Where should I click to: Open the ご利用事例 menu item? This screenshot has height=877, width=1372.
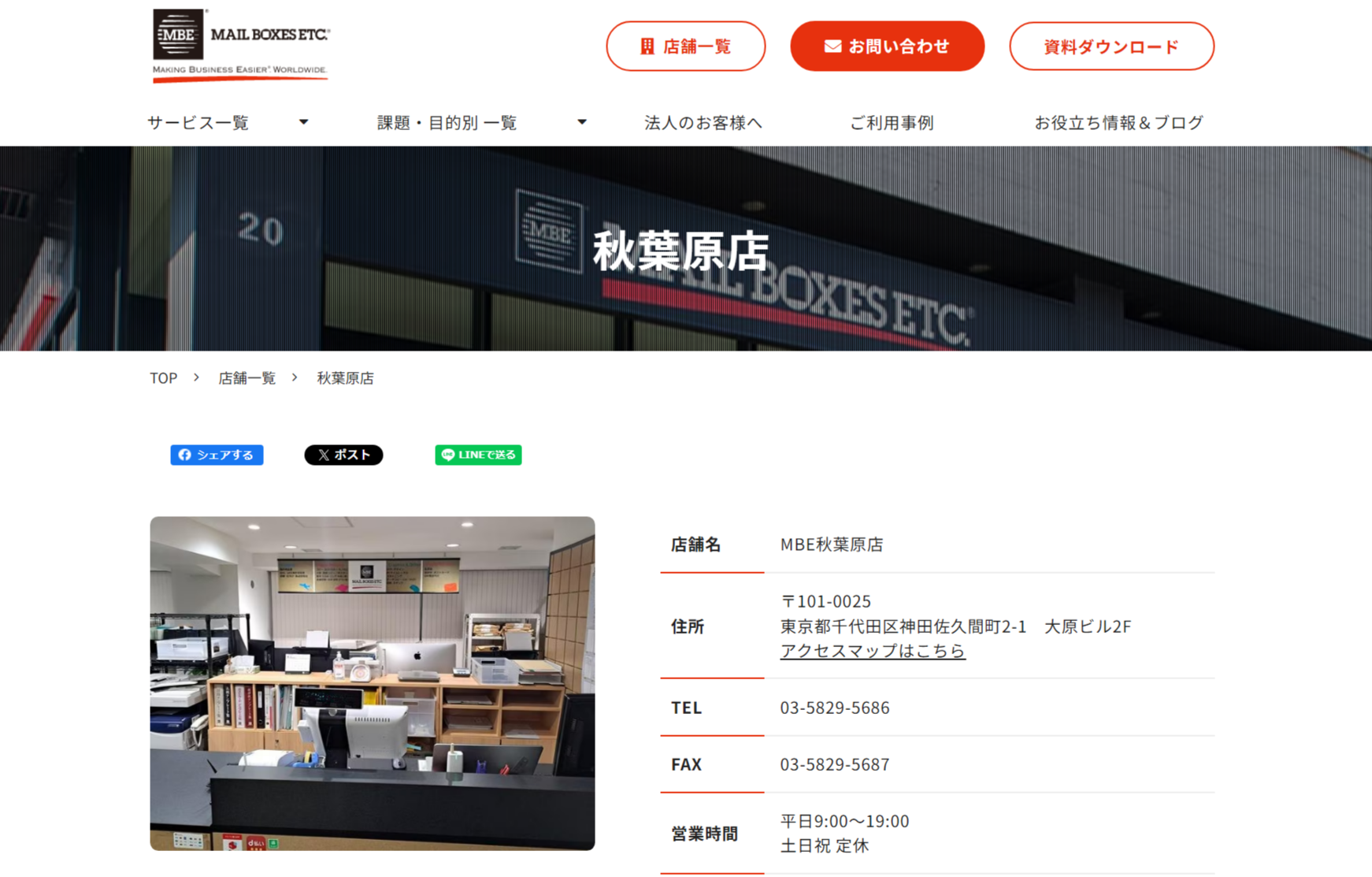[x=892, y=122]
